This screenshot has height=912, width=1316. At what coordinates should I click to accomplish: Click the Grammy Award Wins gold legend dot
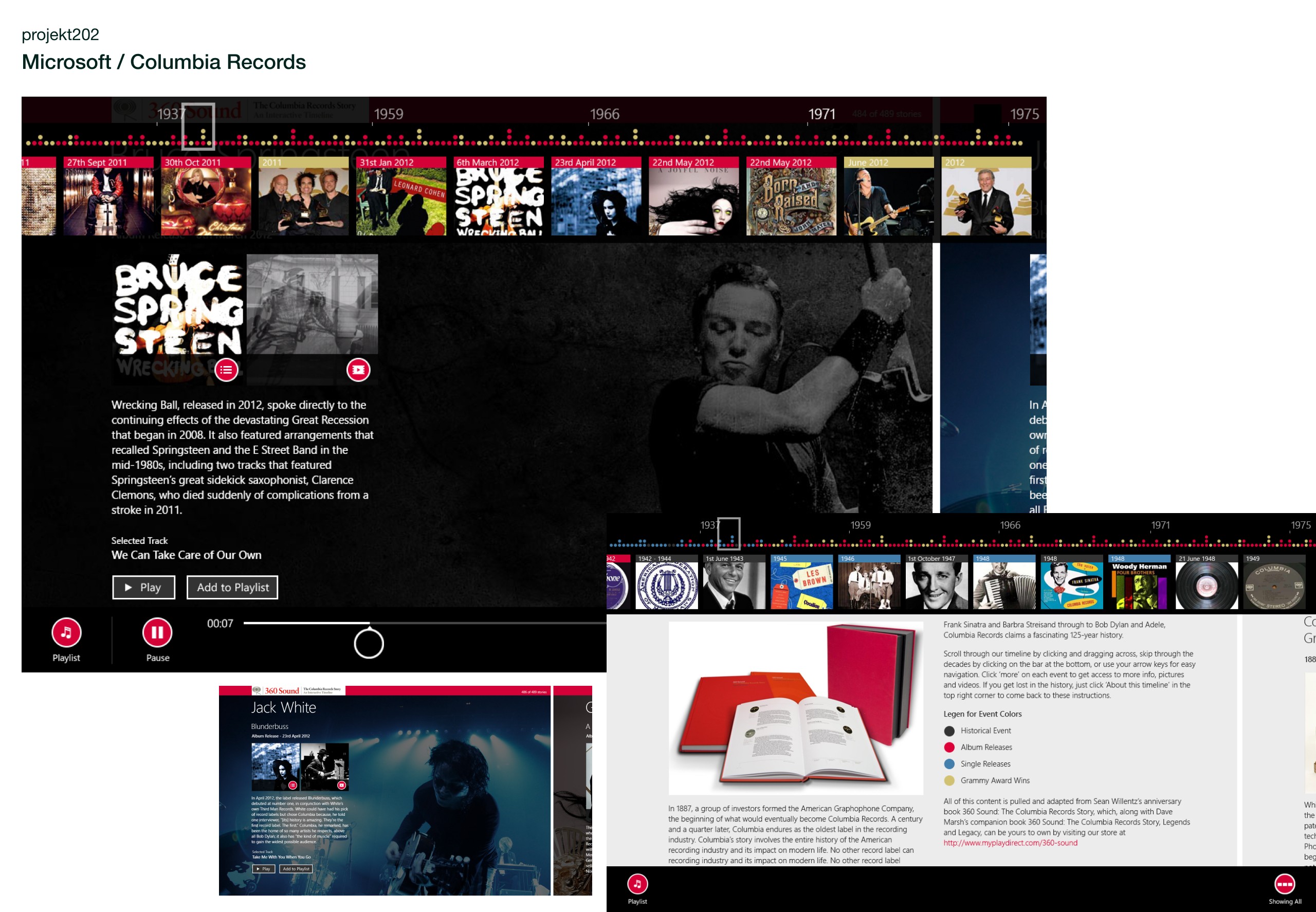(949, 780)
